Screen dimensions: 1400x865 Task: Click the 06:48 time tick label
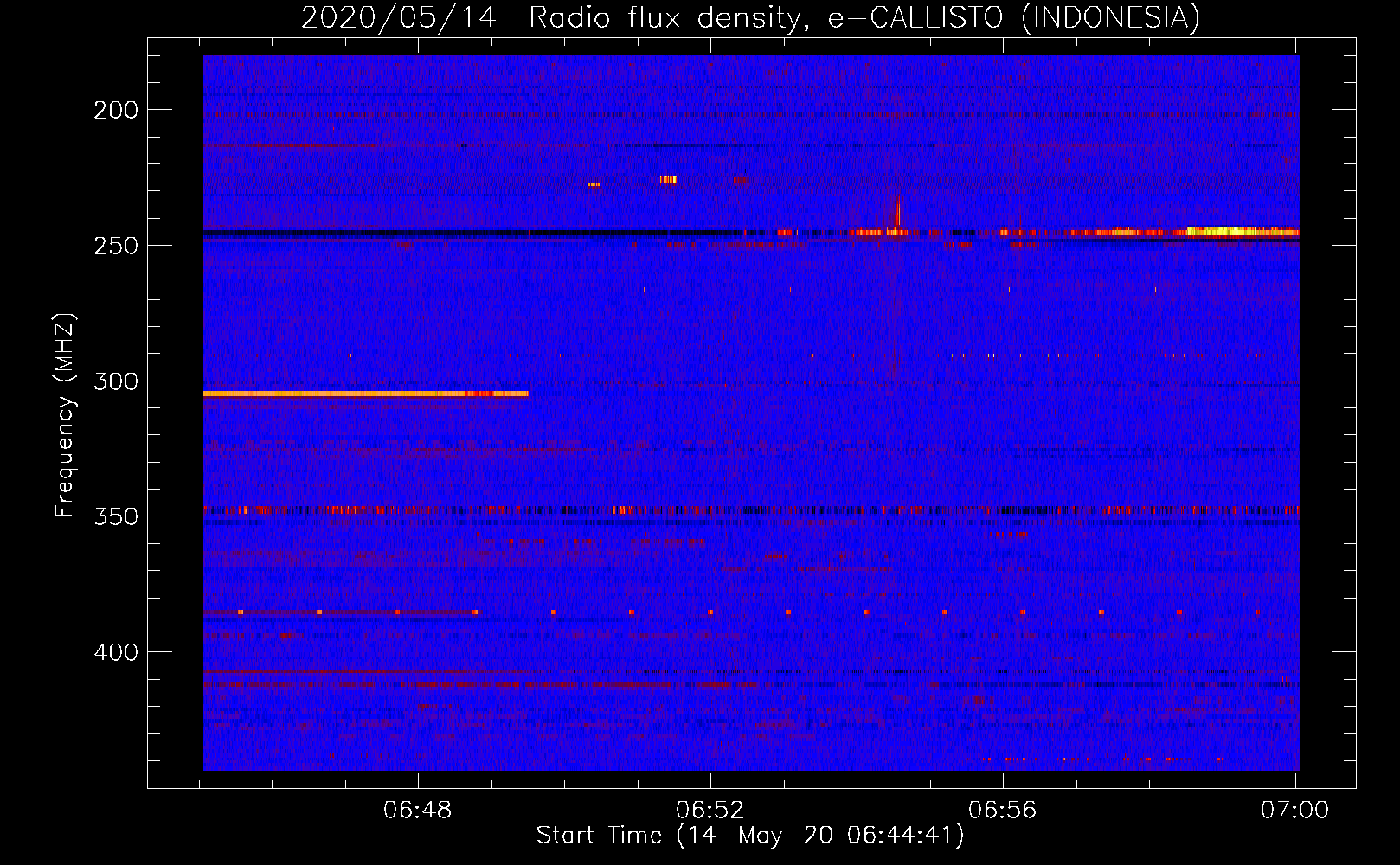tap(418, 811)
